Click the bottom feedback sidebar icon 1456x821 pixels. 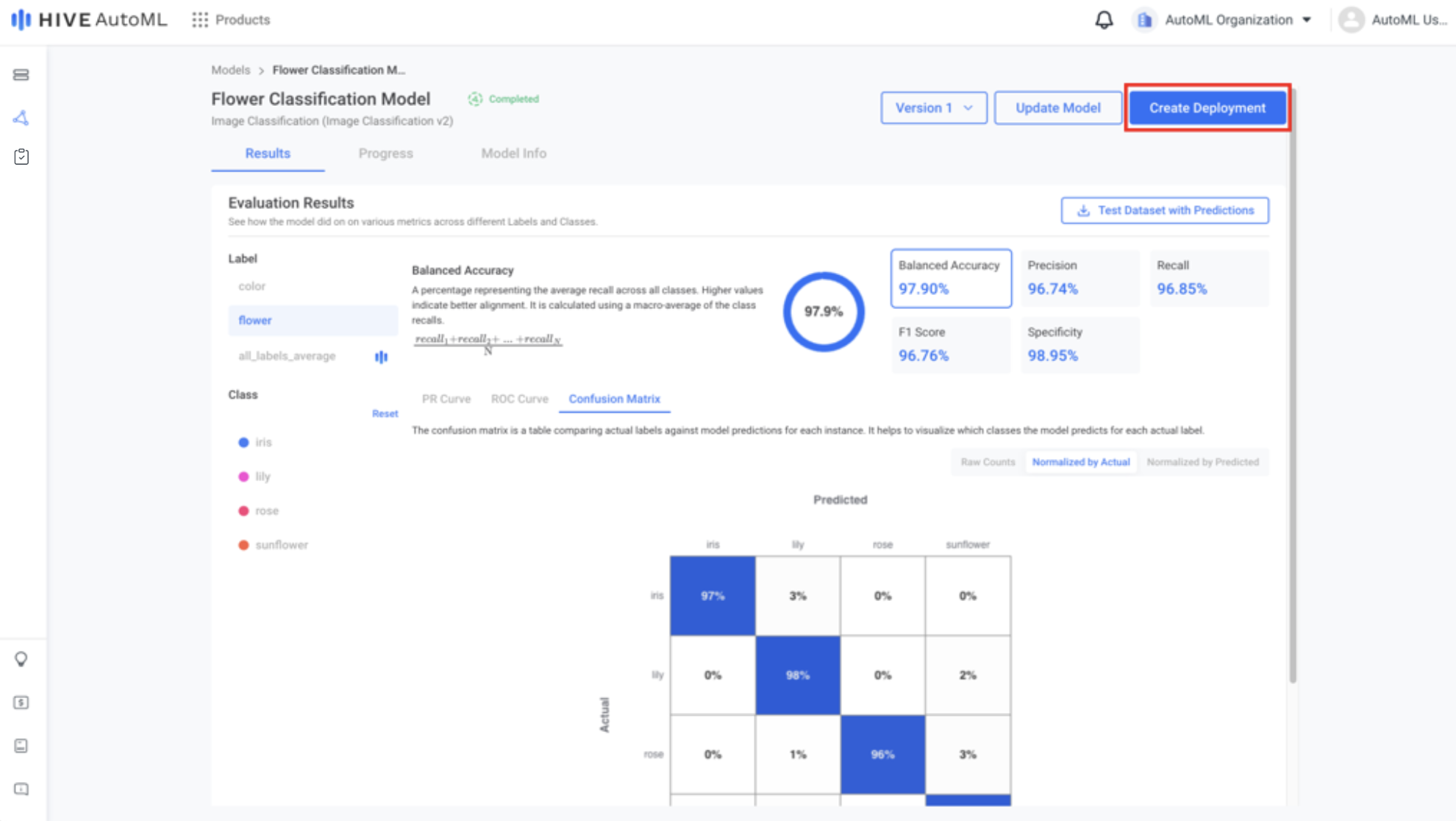(x=21, y=789)
